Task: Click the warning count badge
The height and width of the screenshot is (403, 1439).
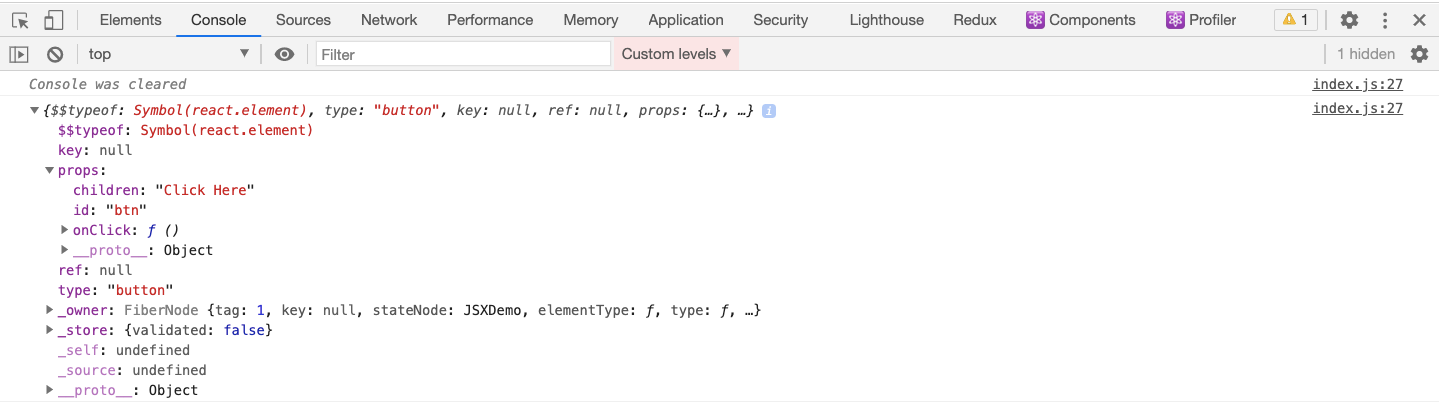Action: pos(1295,20)
